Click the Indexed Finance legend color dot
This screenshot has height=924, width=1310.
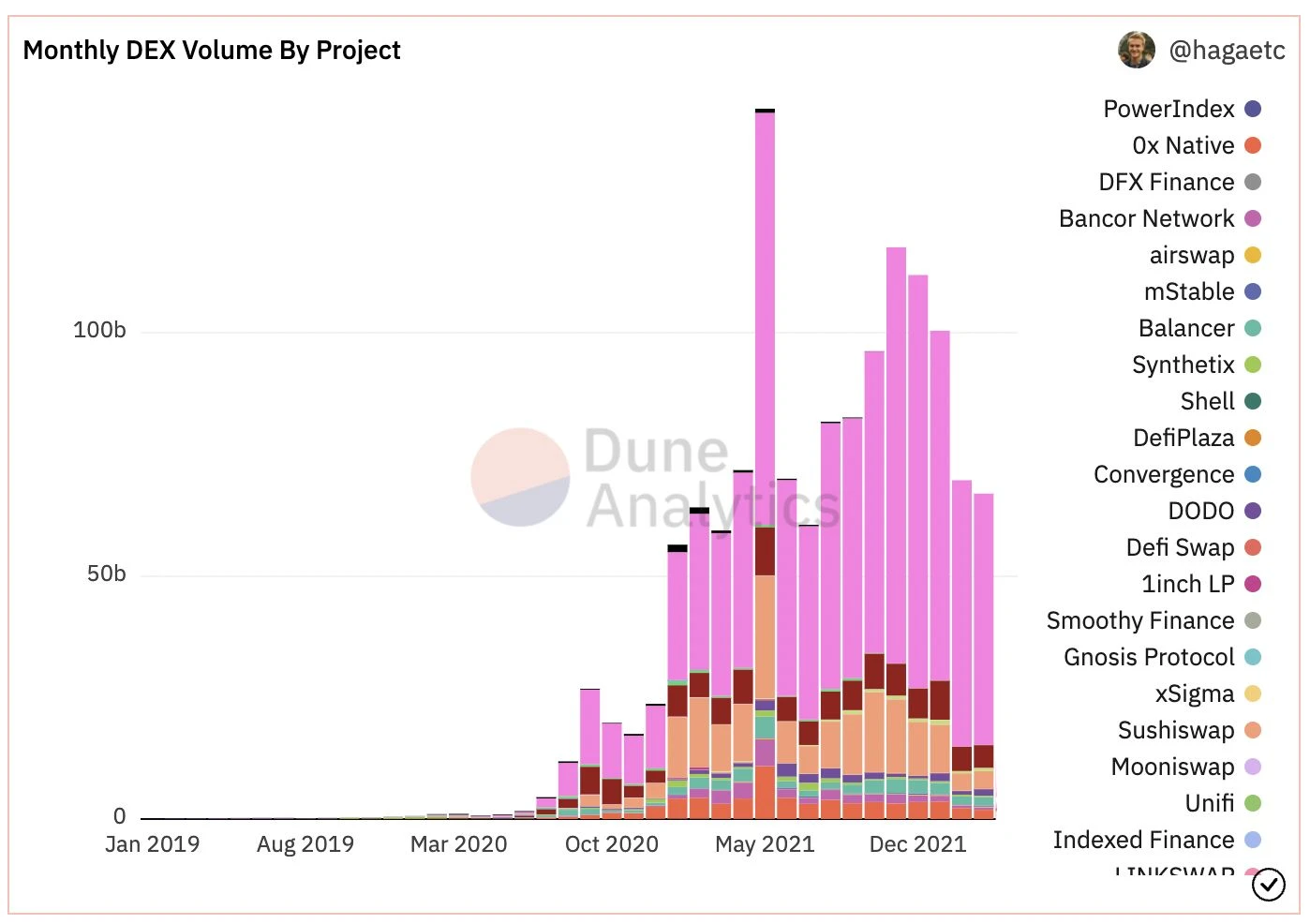click(1253, 841)
